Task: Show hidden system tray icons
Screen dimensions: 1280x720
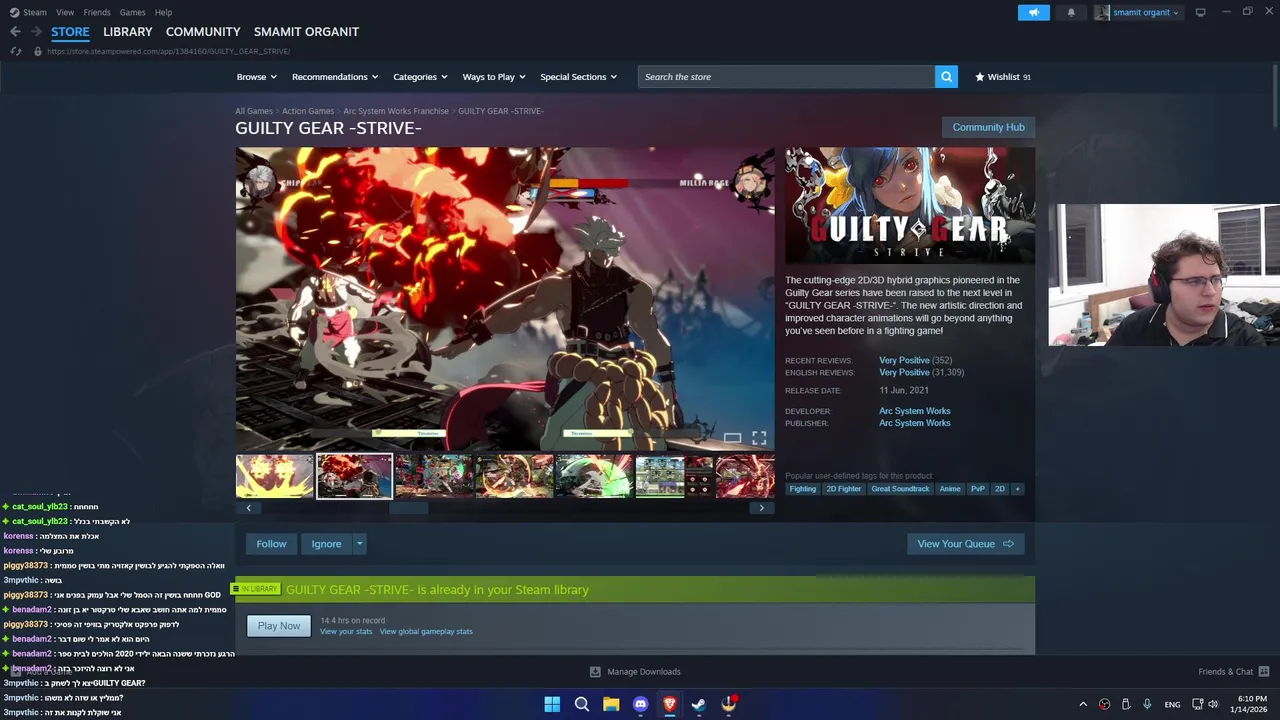Action: coord(1083,704)
